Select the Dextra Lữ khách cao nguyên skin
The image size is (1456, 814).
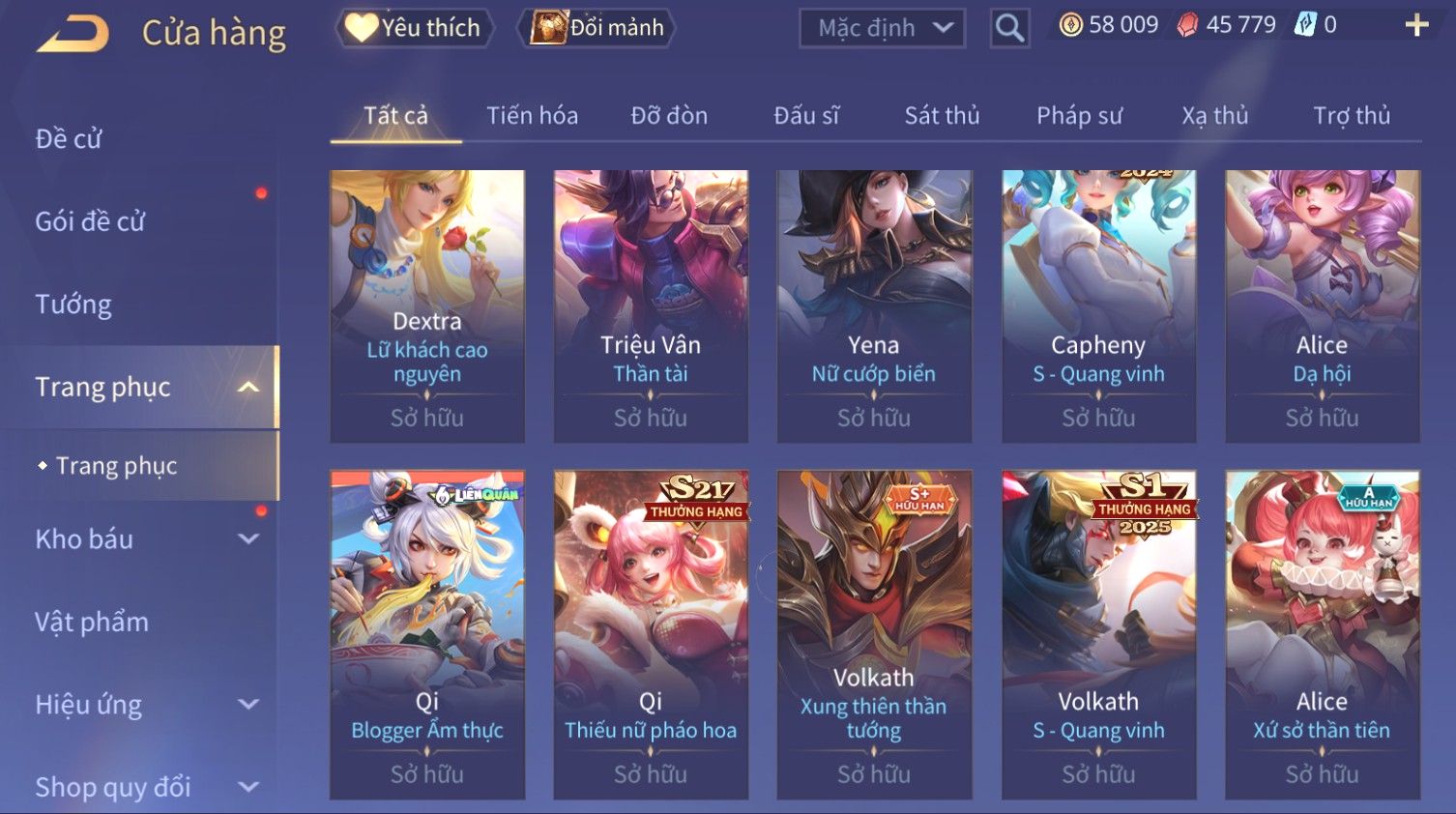427,306
